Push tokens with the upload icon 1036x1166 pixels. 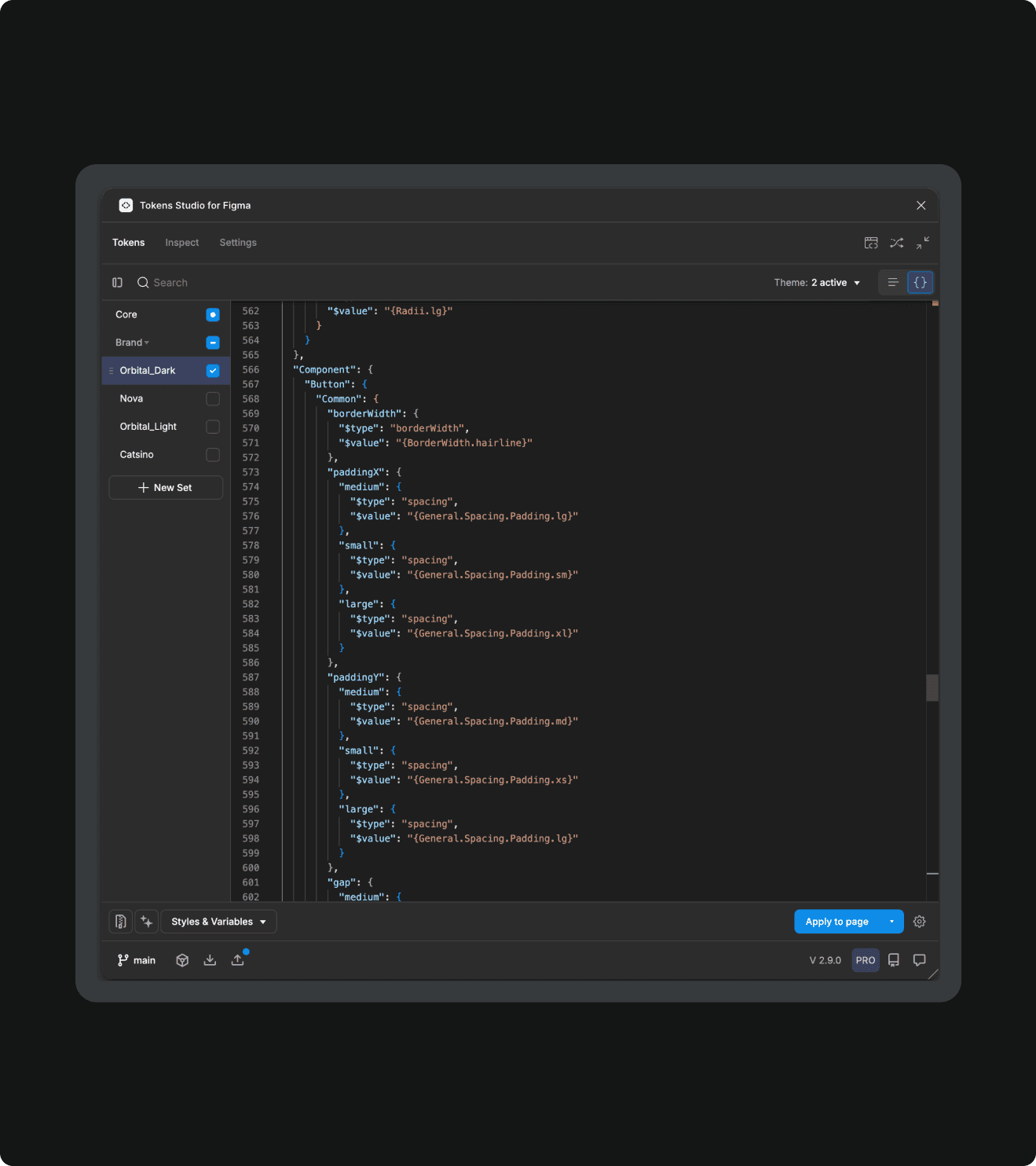237,960
